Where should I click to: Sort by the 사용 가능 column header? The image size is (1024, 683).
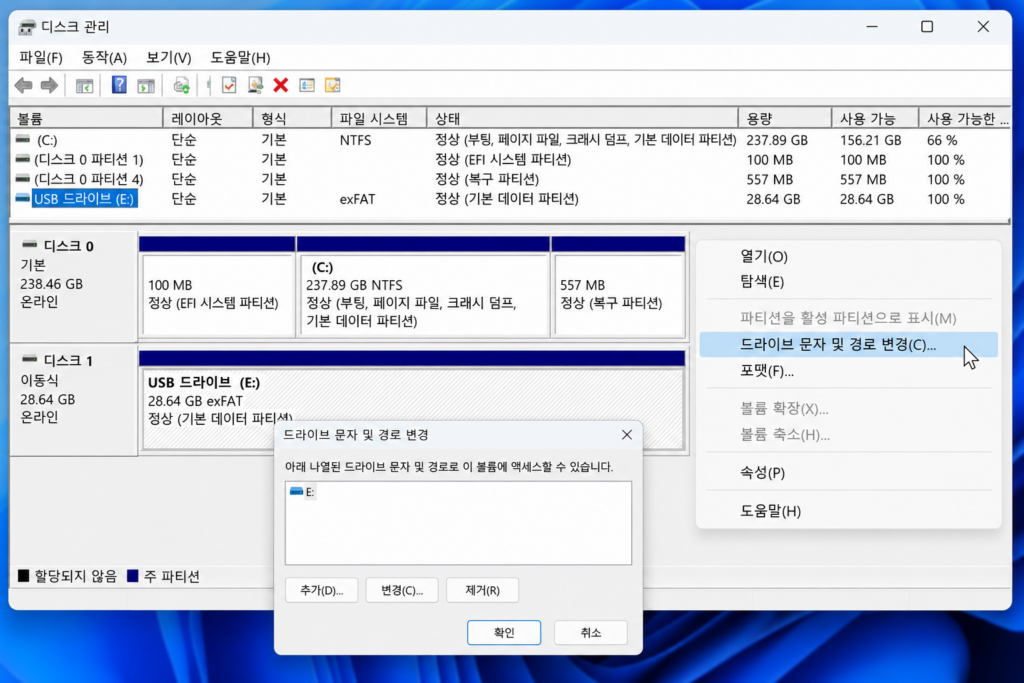pyautogui.click(x=875, y=118)
